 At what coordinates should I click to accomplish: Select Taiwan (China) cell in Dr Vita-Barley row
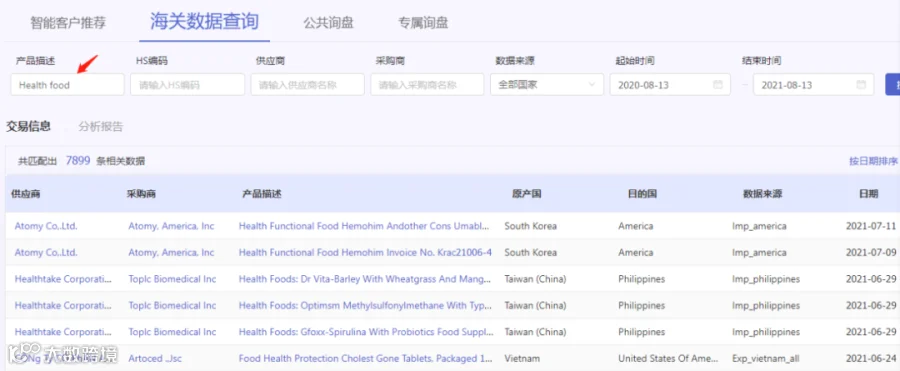click(535, 279)
